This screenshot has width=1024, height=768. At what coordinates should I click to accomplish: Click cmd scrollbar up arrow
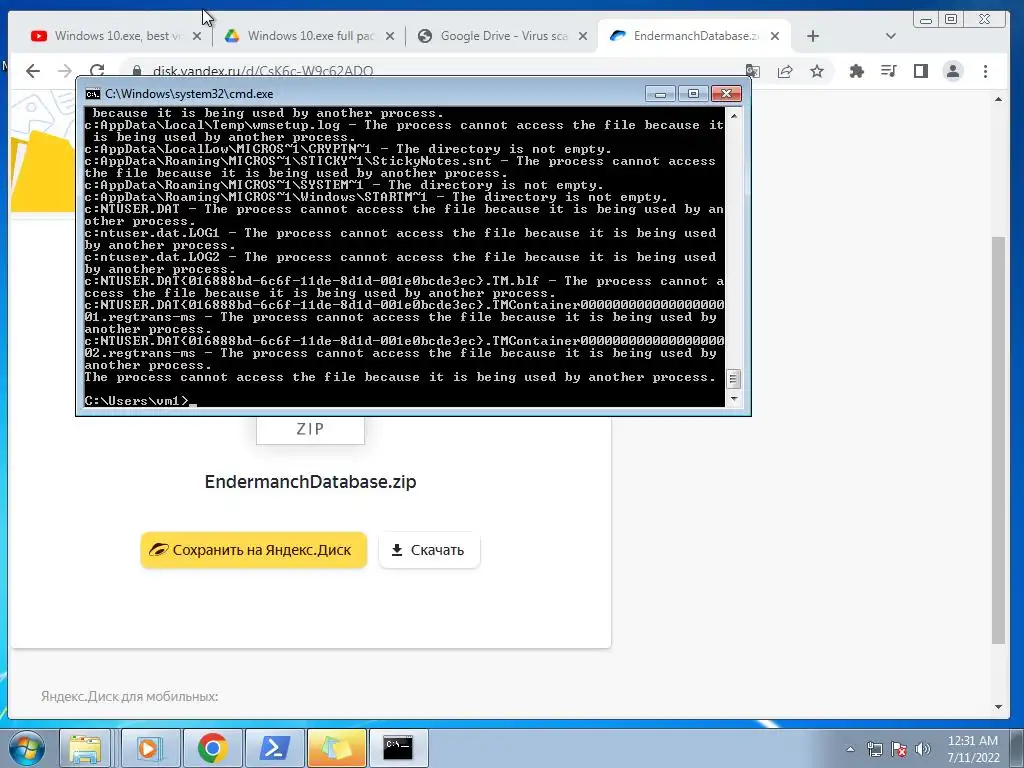(x=733, y=116)
